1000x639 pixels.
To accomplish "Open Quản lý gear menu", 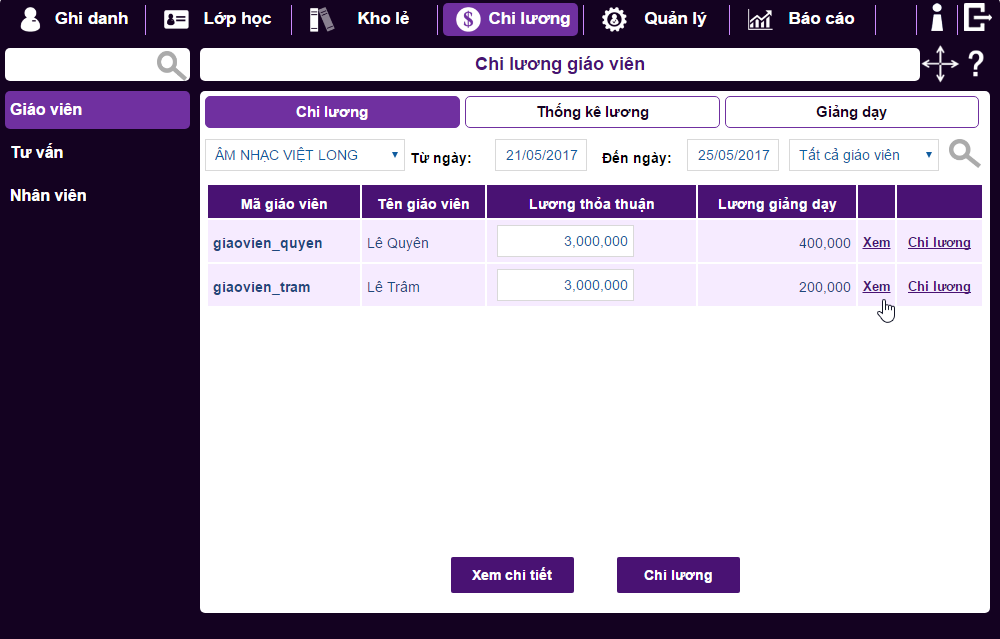I will point(656,19).
